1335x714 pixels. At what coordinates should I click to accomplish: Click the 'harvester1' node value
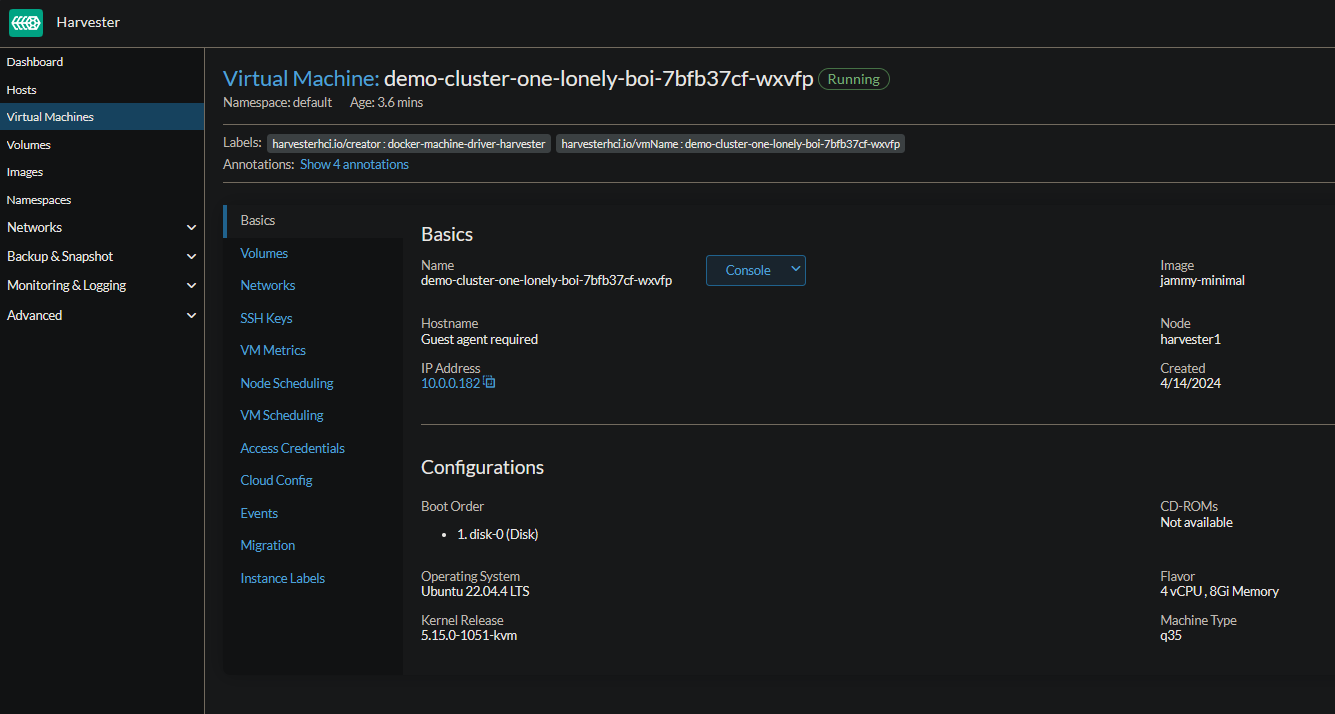(x=1190, y=339)
